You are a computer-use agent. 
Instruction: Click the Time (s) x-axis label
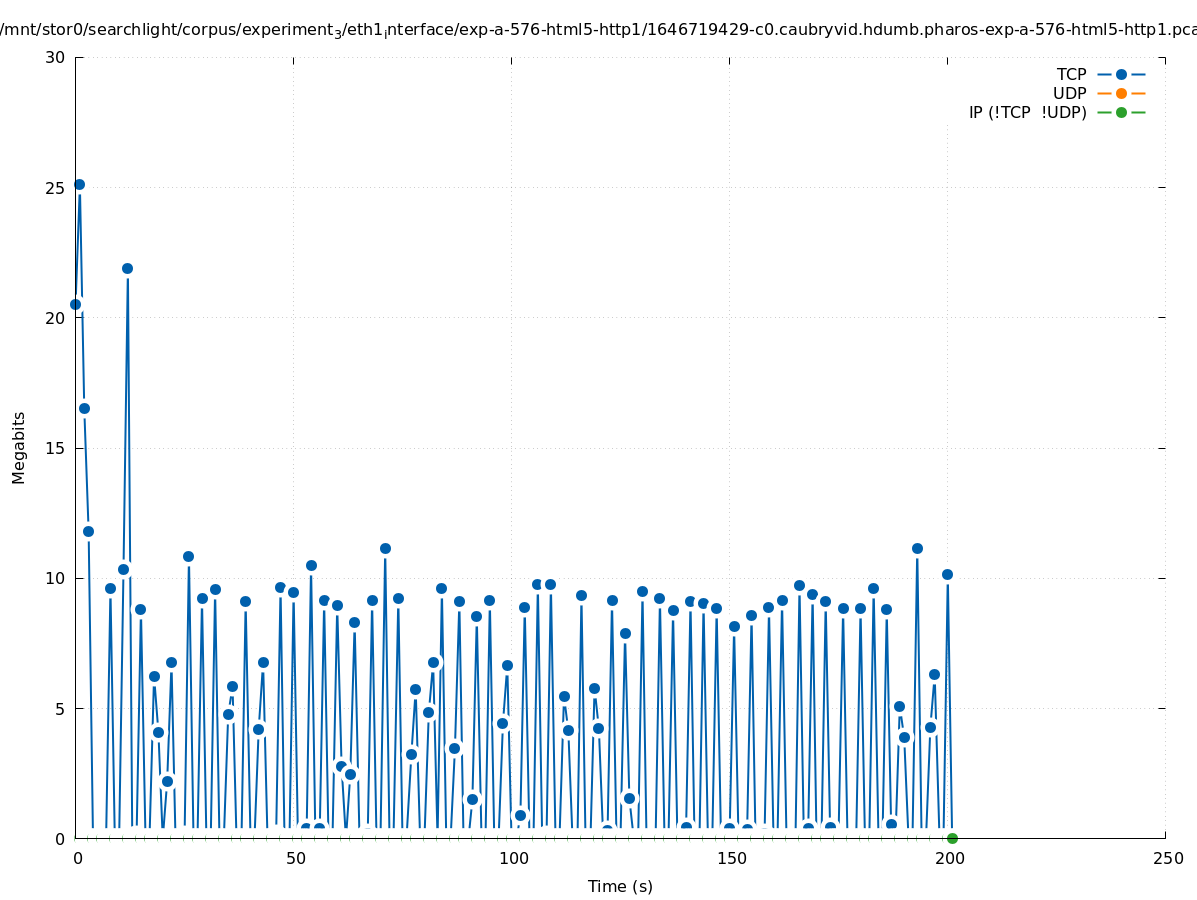[620, 886]
